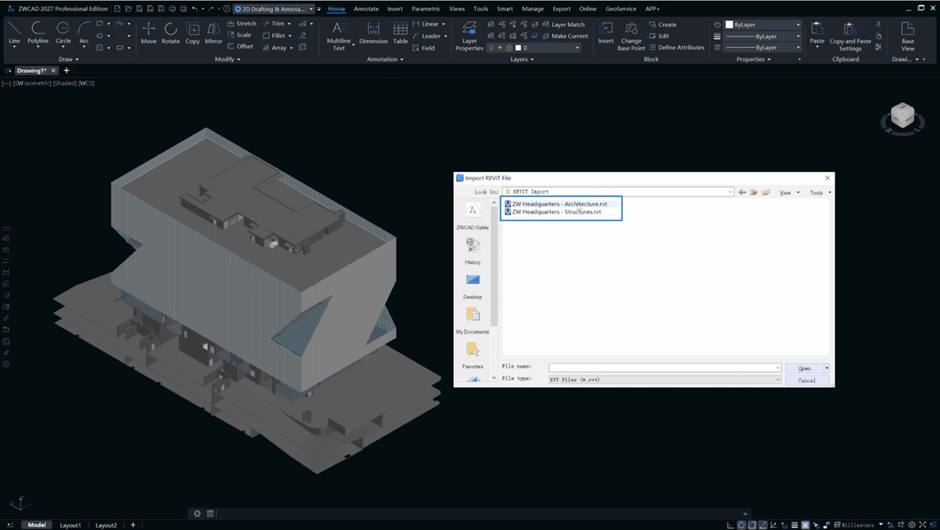Open ZWCAD Syble location in dialog sidebar
Viewport: 940px width, 530px height.
pyautogui.click(x=472, y=216)
